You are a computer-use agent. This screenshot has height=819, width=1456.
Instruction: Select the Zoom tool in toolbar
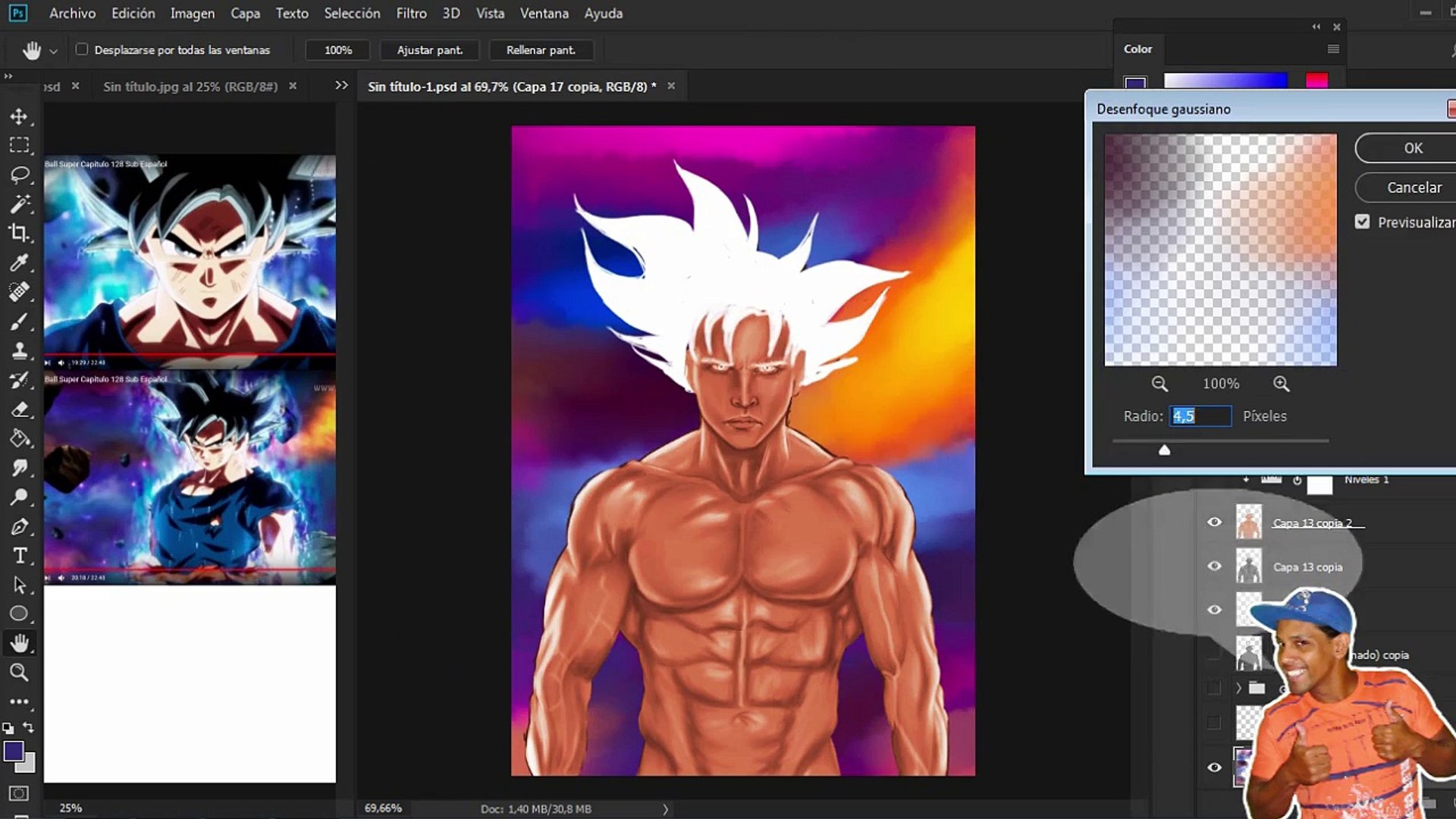pos(19,673)
